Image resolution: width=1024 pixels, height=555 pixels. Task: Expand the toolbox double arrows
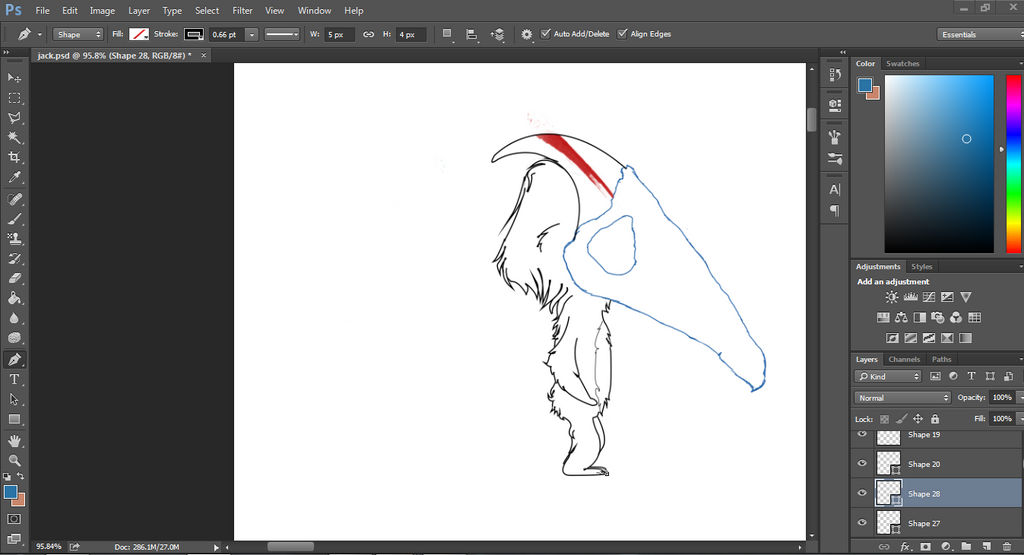click(x=7, y=52)
